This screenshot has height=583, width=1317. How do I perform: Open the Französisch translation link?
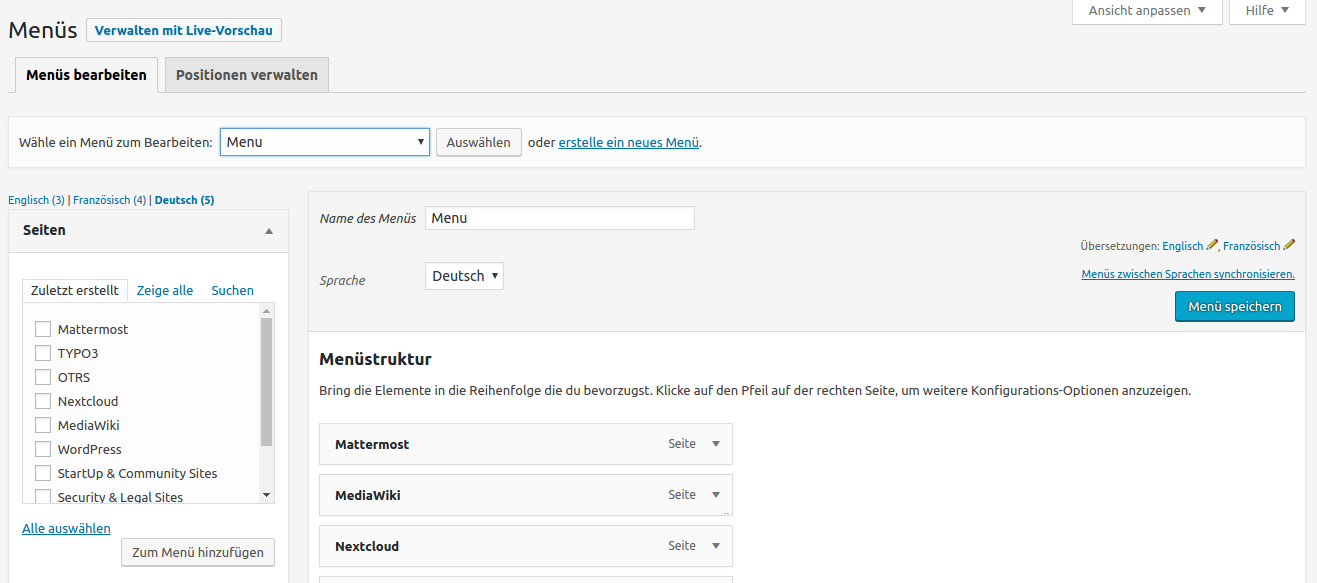pos(1251,245)
